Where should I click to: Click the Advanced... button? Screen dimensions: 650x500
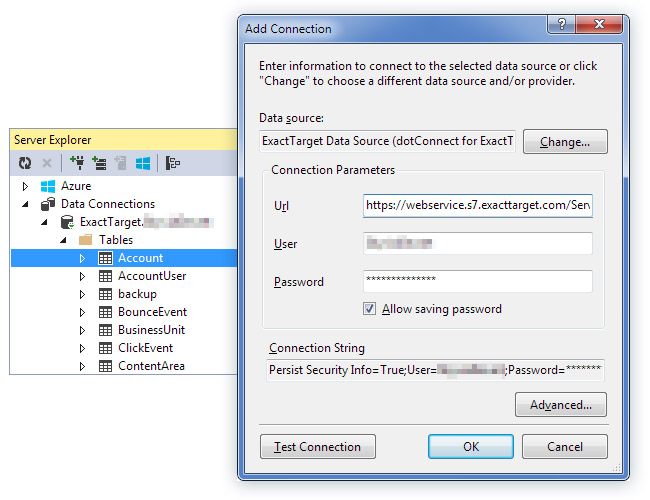[560, 405]
